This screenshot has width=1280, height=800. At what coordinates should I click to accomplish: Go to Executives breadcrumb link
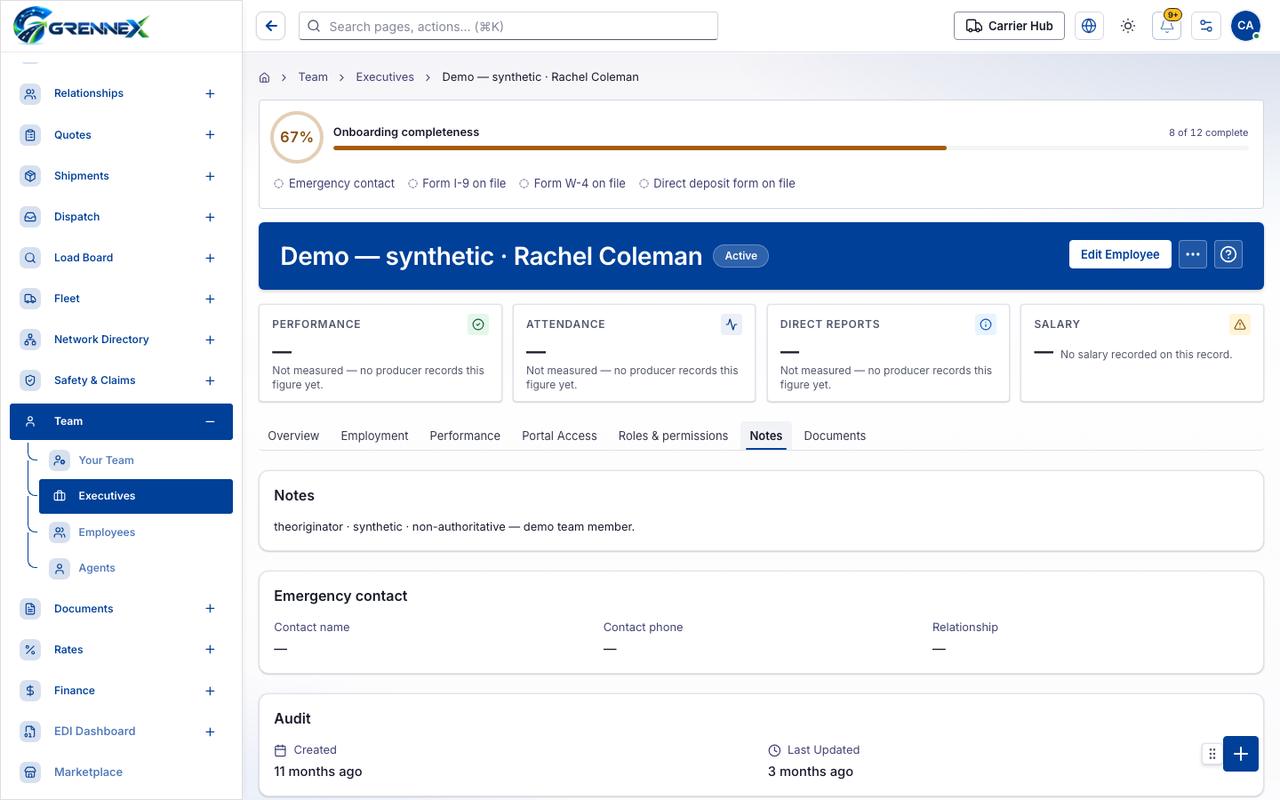pos(385,77)
